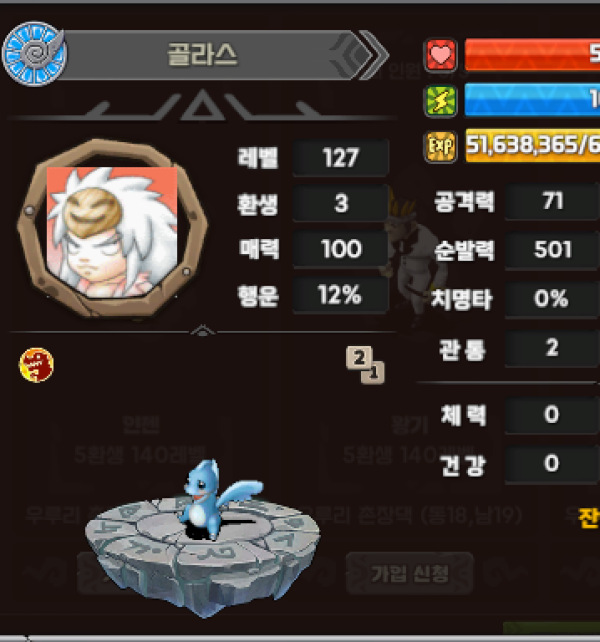Click the 가입 신청 button
The height and width of the screenshot is (642, 600).
click(410, 573)
